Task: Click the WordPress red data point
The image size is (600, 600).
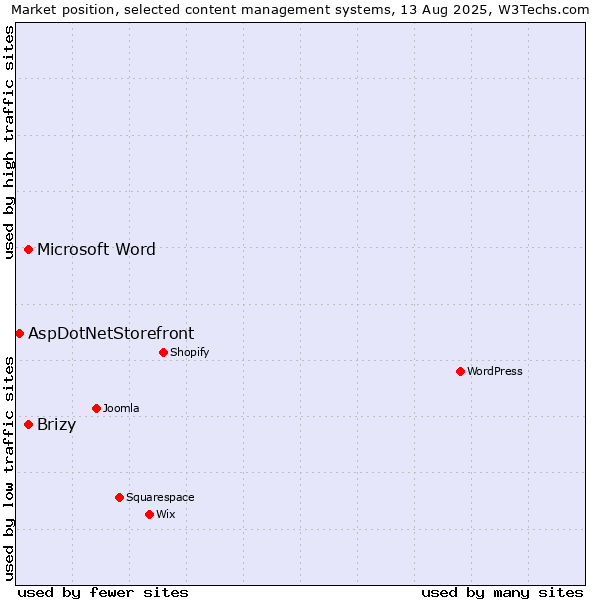Action: [460, 371]
